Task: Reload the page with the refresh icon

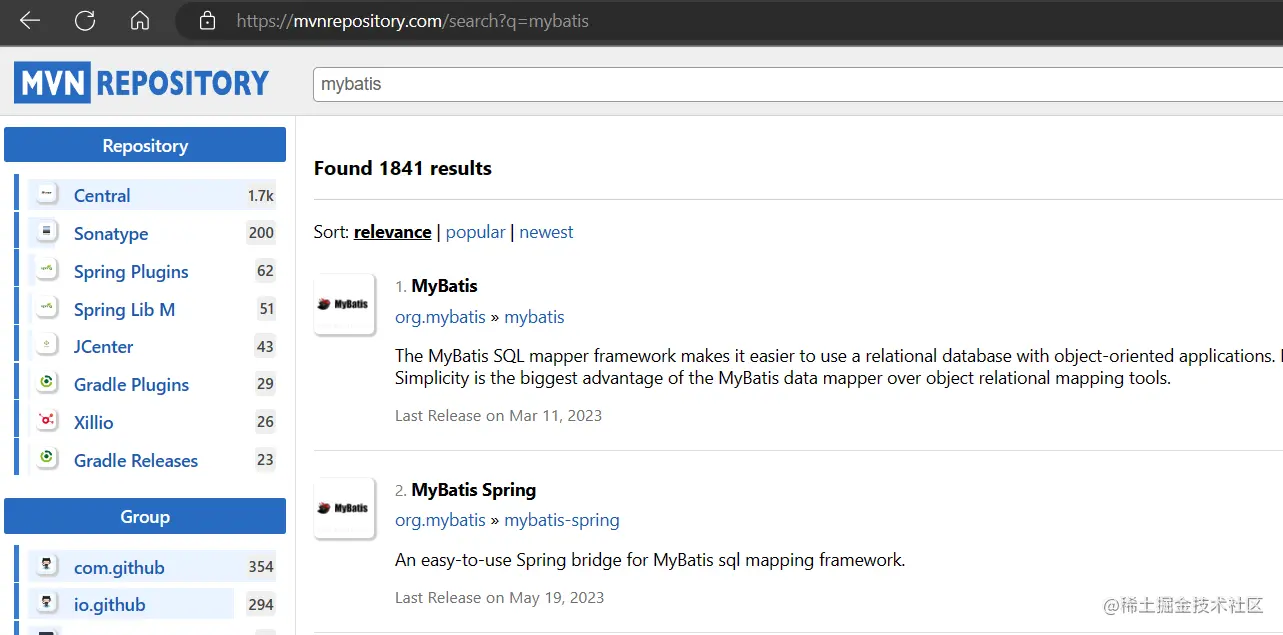Action: [x=86, y=20]
